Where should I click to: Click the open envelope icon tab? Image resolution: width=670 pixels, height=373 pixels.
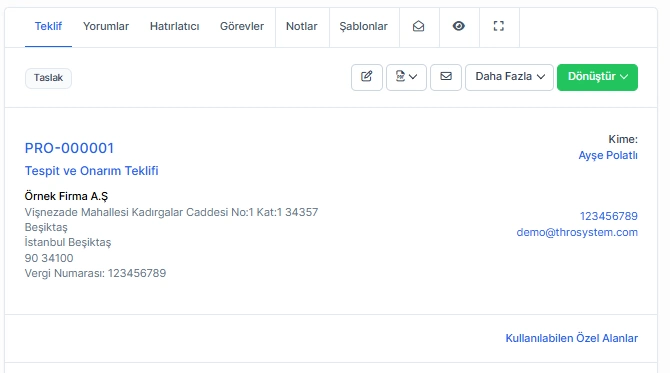419,26
